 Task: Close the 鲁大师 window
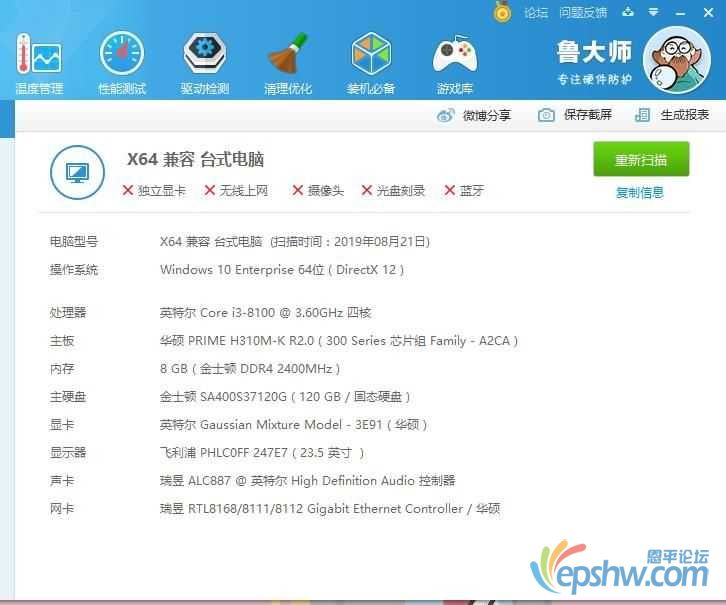click(x=708, y=12)
